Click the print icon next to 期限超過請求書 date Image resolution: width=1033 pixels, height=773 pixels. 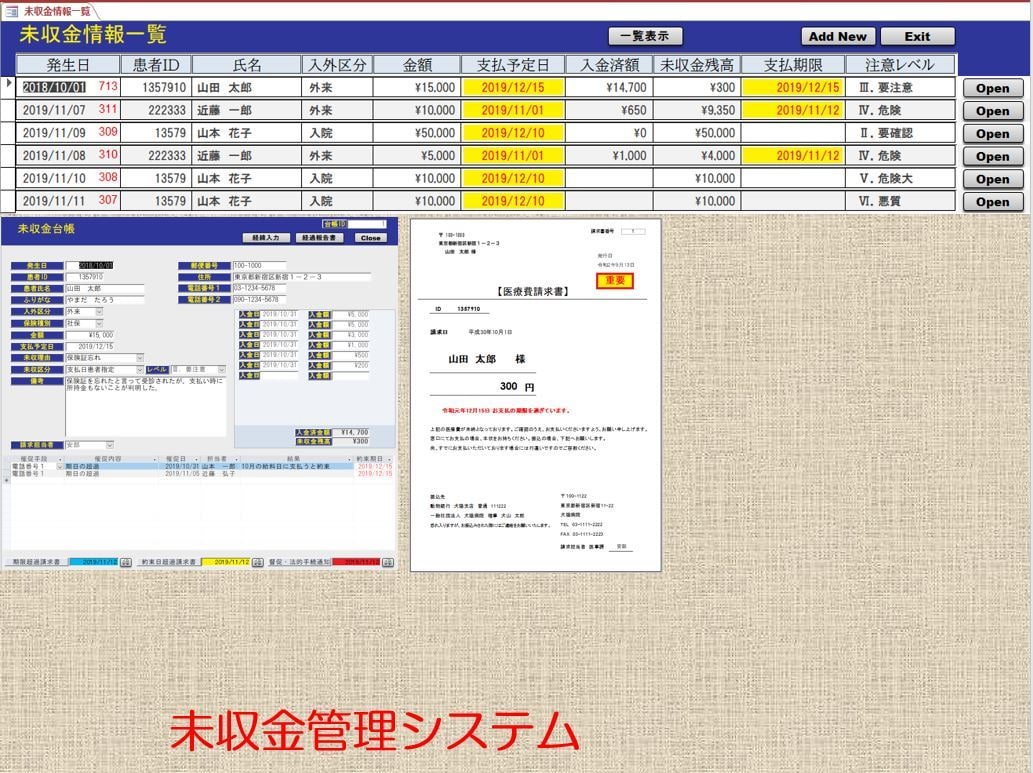(x=126, y=562)
